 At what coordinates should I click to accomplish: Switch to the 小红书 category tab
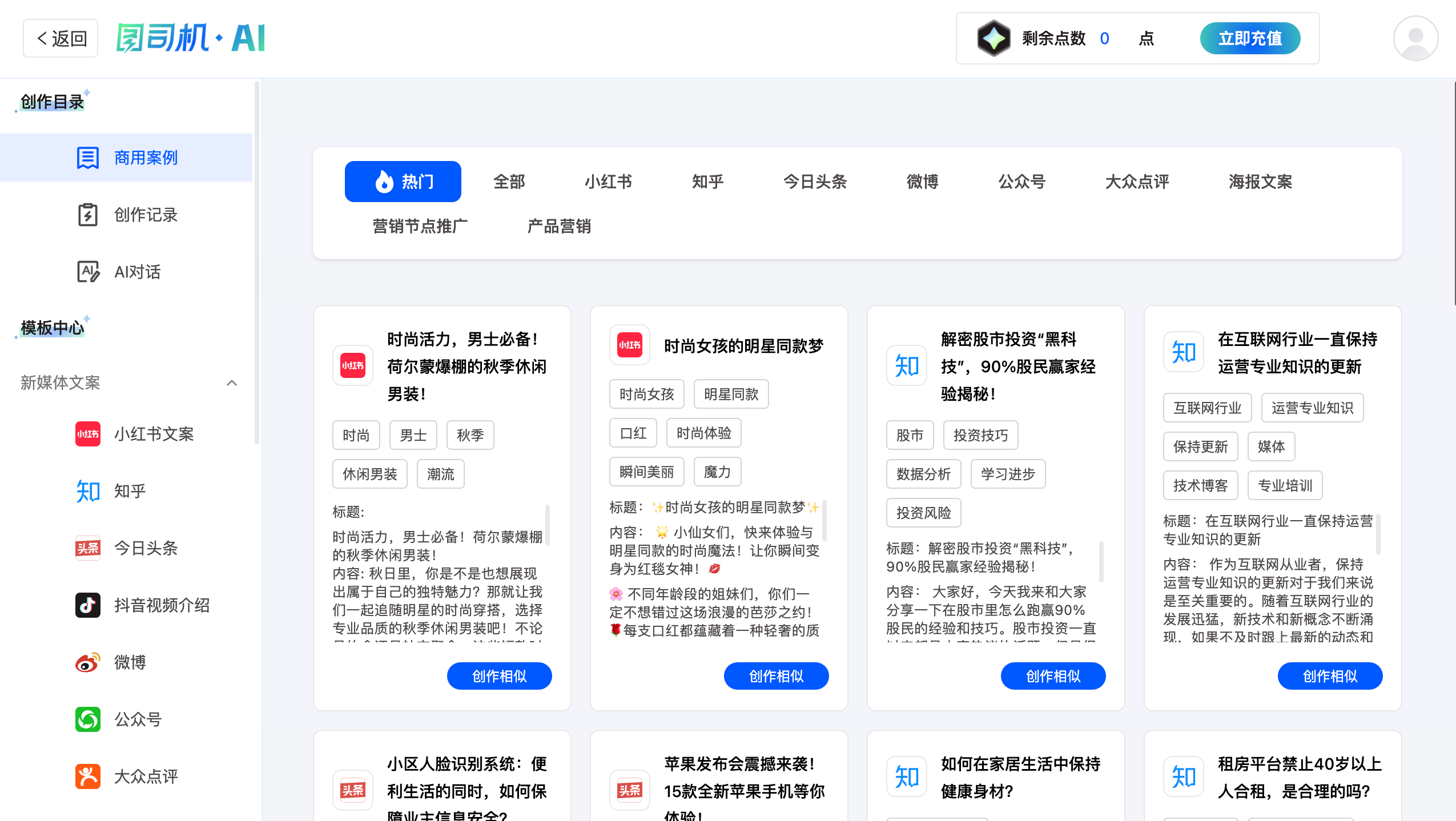[608, 182]
